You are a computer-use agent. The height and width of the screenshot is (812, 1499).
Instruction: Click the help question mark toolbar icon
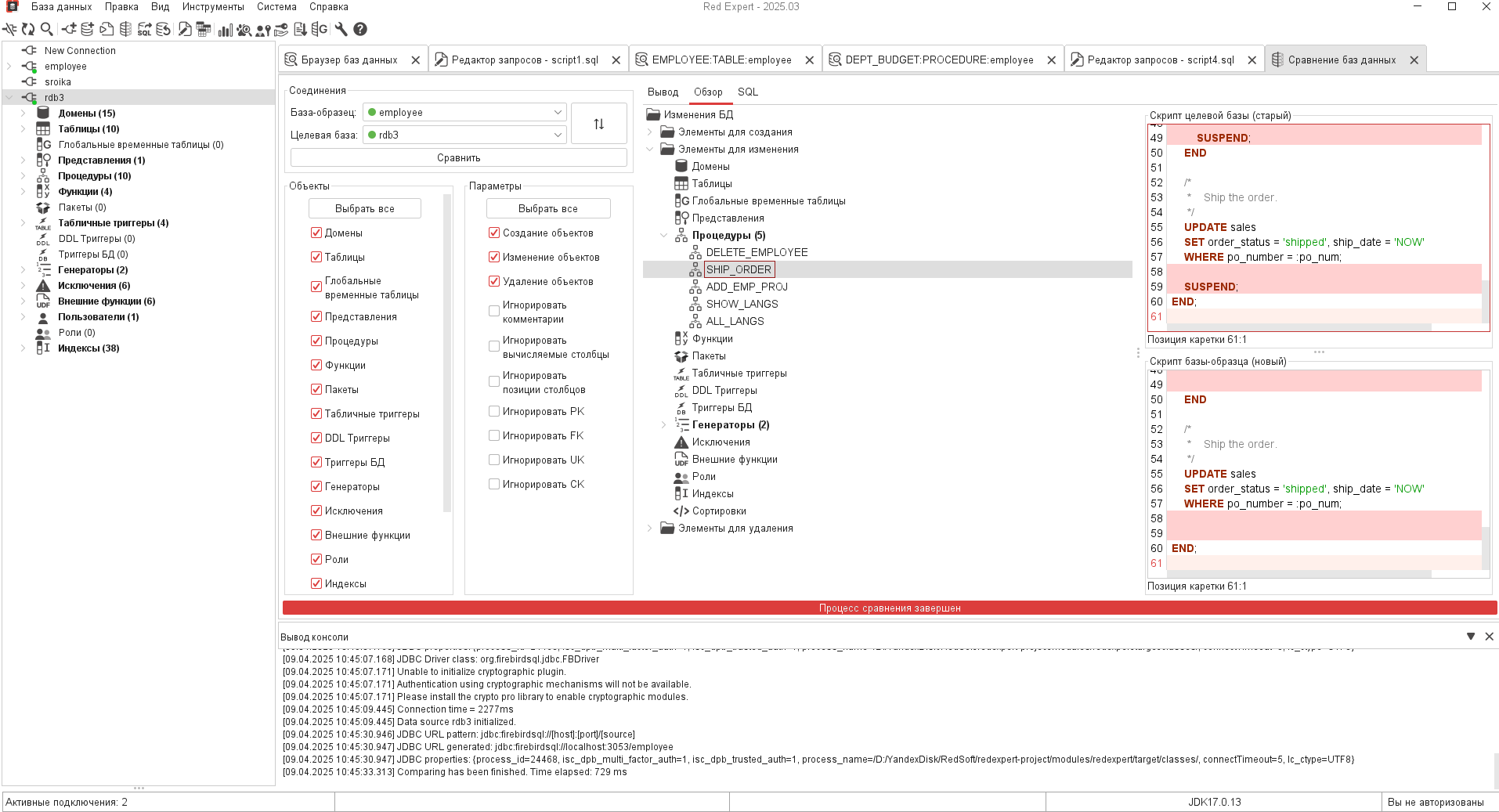click(x=360, y=29)
